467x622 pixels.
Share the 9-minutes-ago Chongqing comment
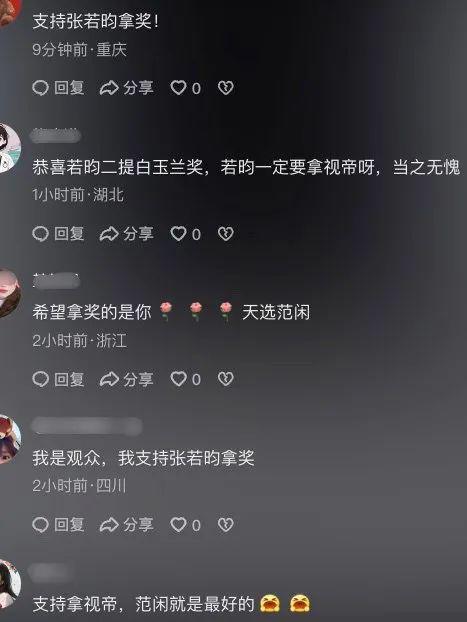126,88
